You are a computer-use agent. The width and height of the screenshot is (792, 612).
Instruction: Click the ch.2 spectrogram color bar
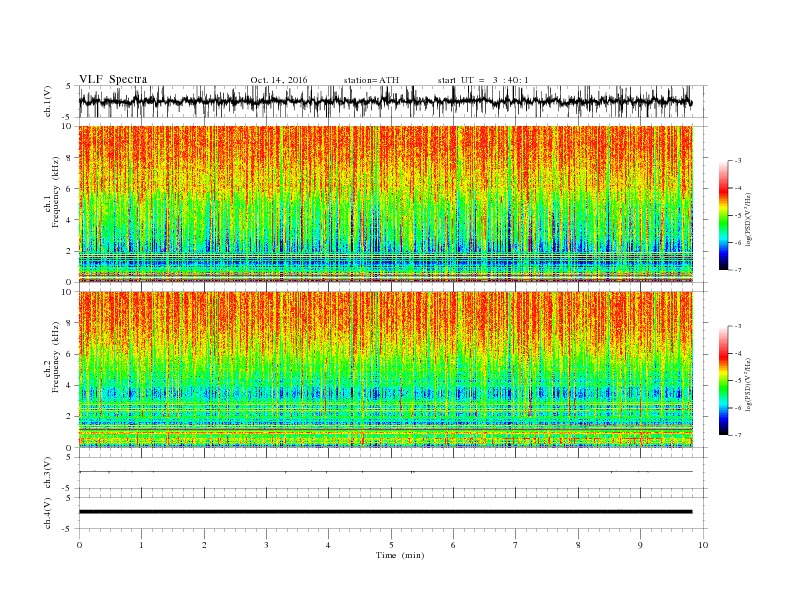723,381
